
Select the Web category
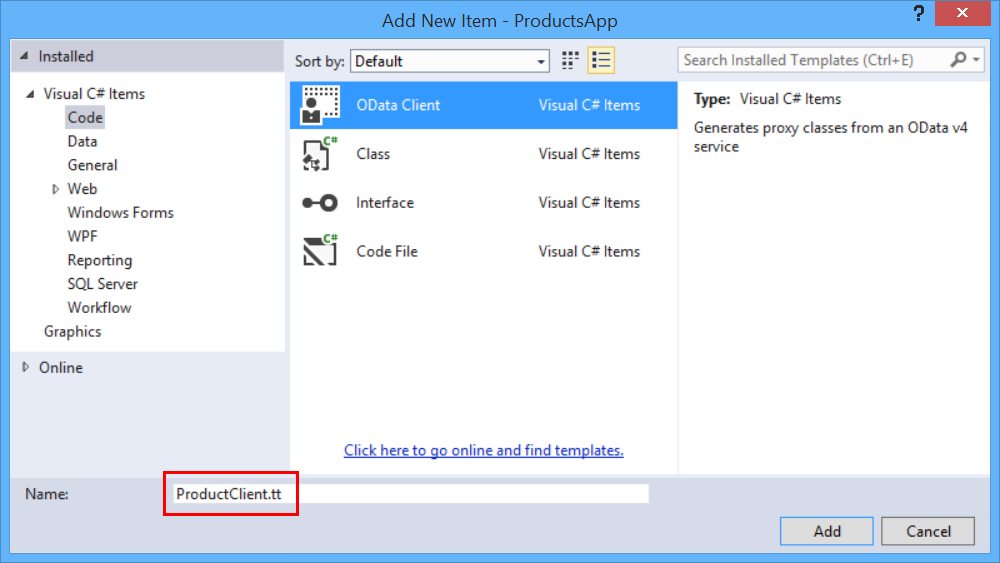[x=82, y=189]
